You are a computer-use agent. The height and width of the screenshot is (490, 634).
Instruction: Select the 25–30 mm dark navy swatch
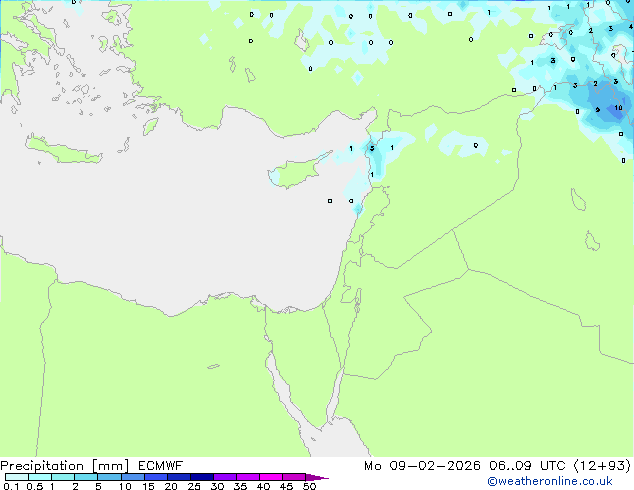point(202,477)
